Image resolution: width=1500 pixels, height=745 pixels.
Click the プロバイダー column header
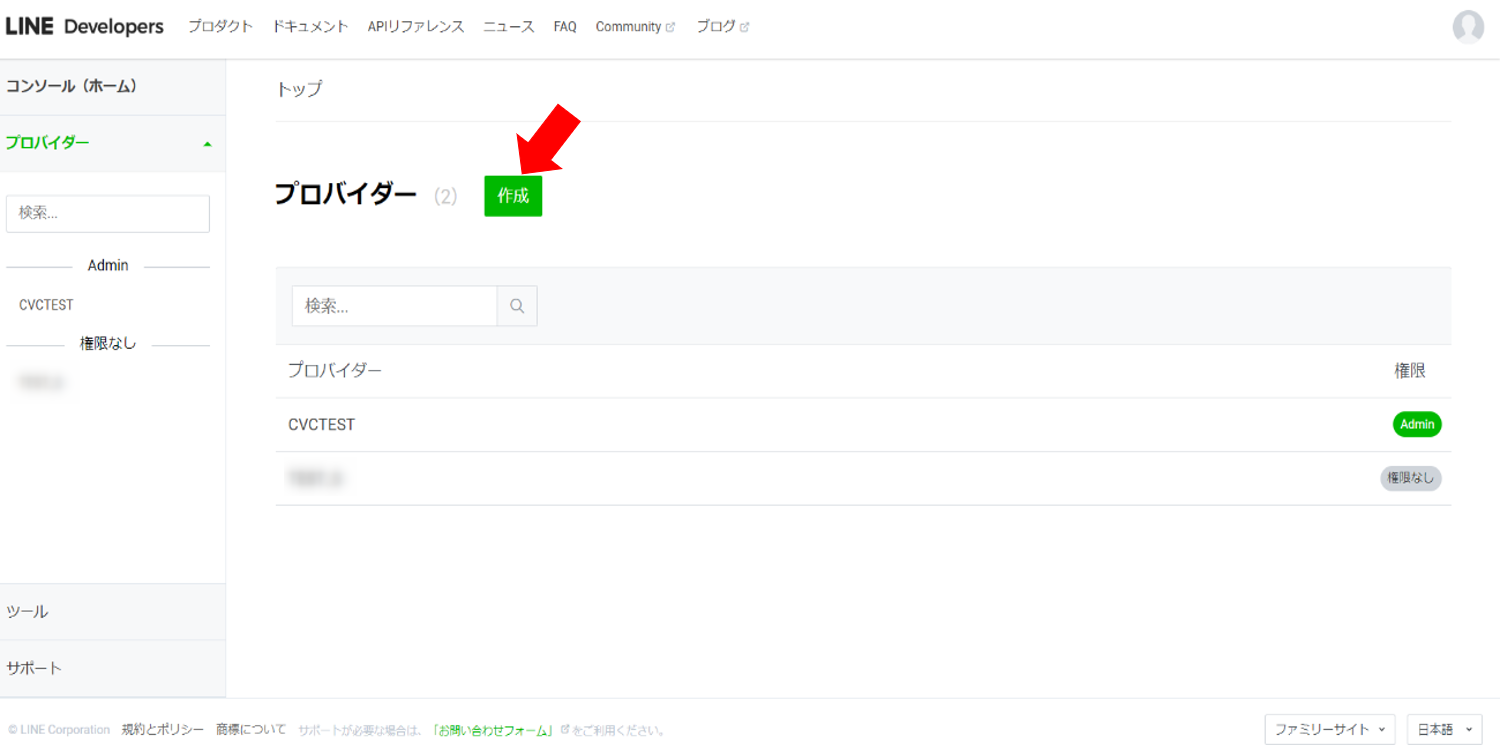tap(335, 371)
